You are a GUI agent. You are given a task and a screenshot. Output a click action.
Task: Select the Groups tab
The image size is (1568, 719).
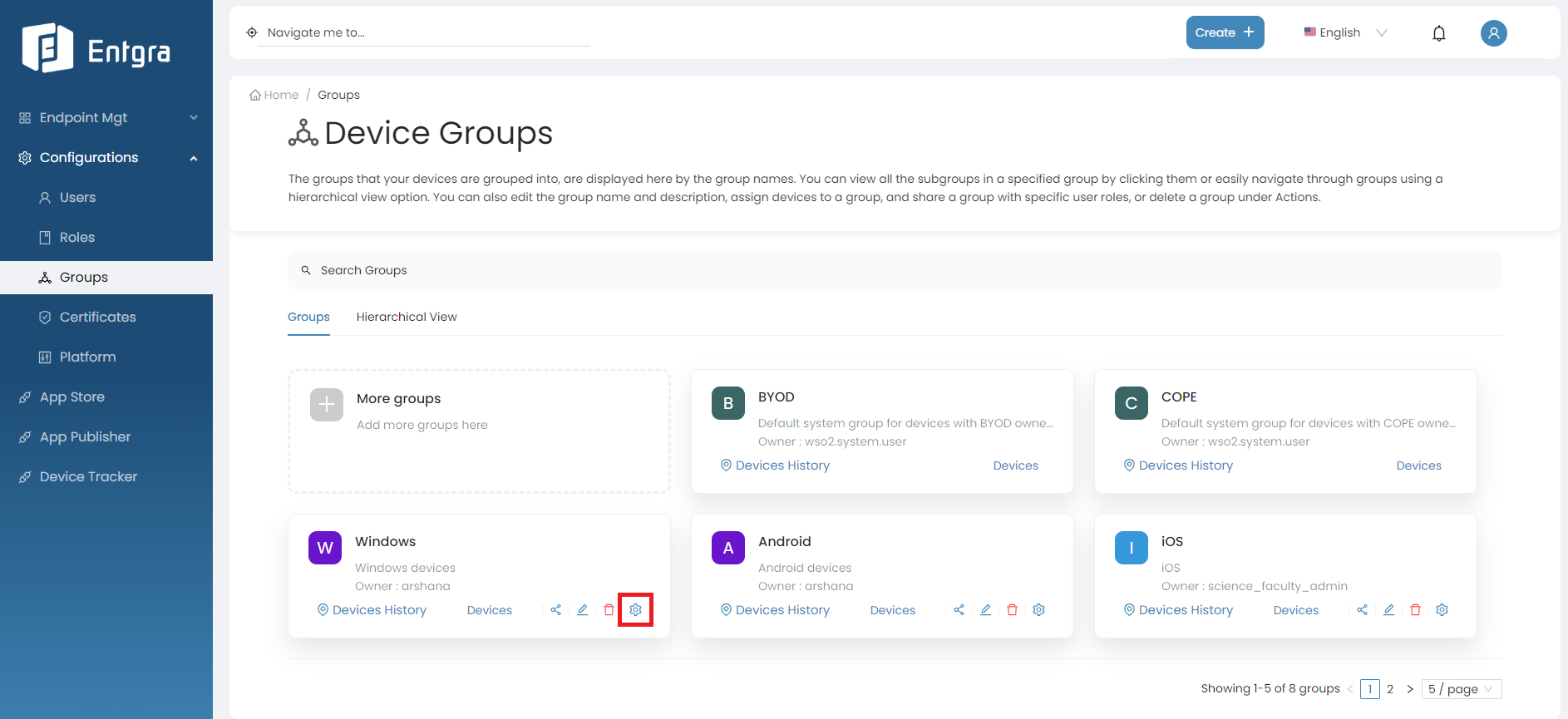[308, 317]
